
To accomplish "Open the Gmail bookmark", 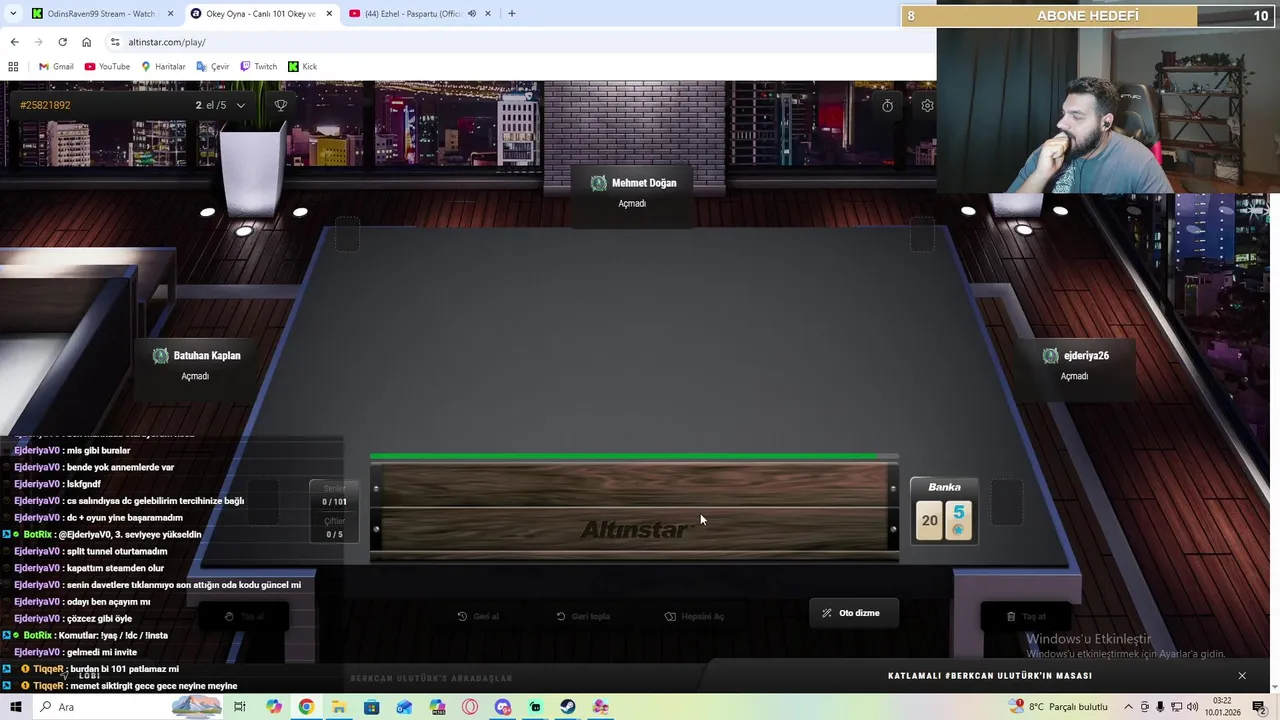I will click(x=56, y=67).
